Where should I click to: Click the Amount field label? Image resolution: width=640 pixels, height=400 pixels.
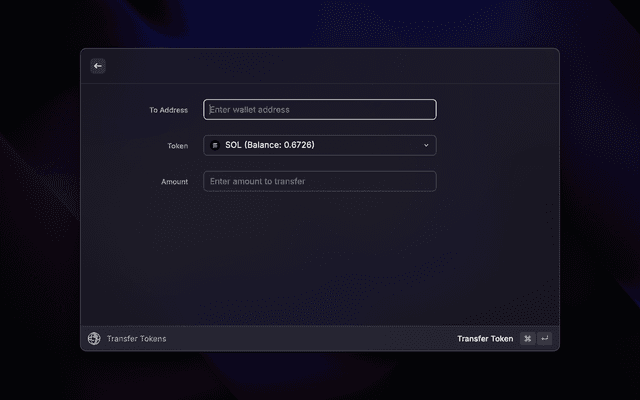[174, 182]
